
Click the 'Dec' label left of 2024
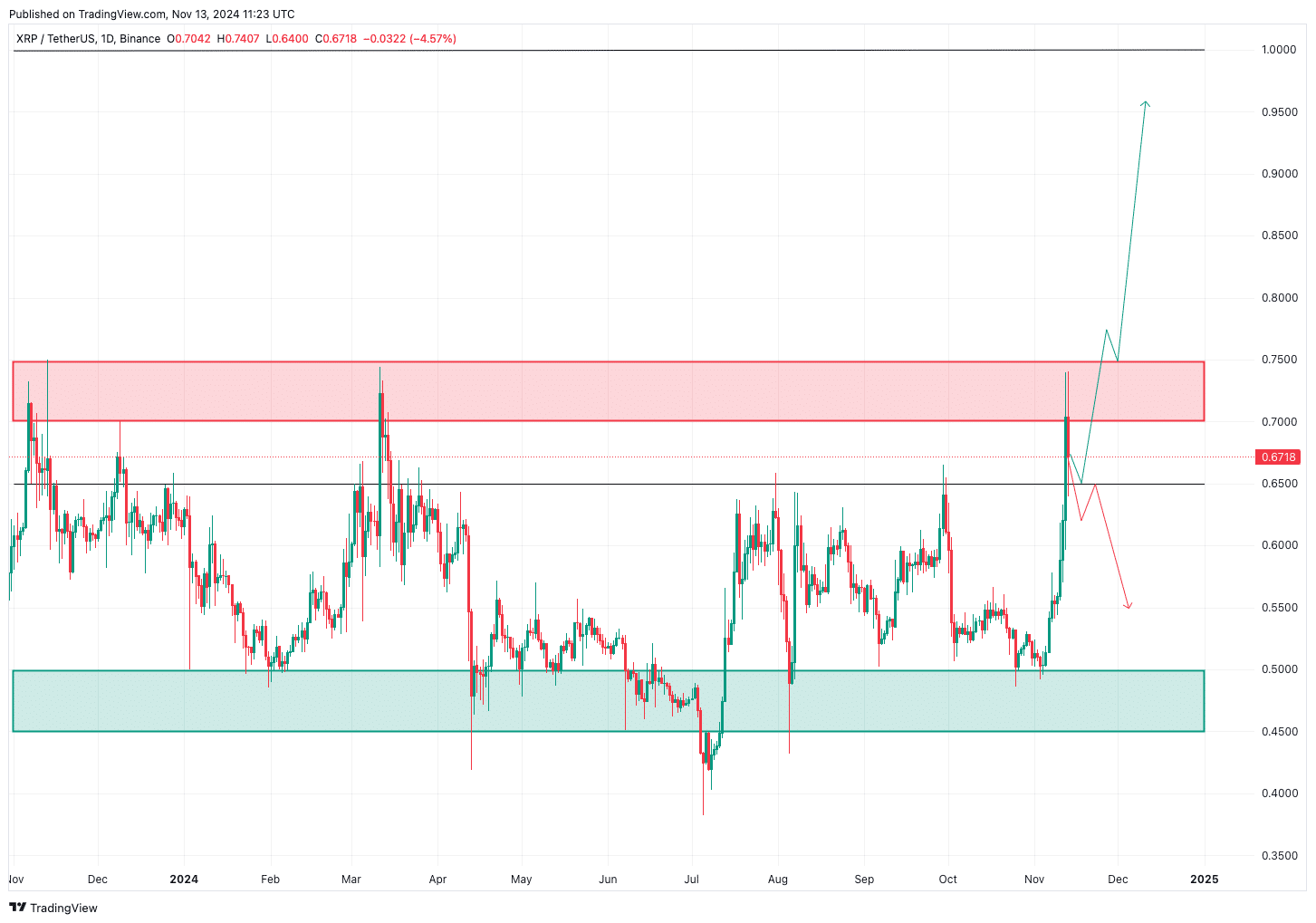(x=98, y=880)
